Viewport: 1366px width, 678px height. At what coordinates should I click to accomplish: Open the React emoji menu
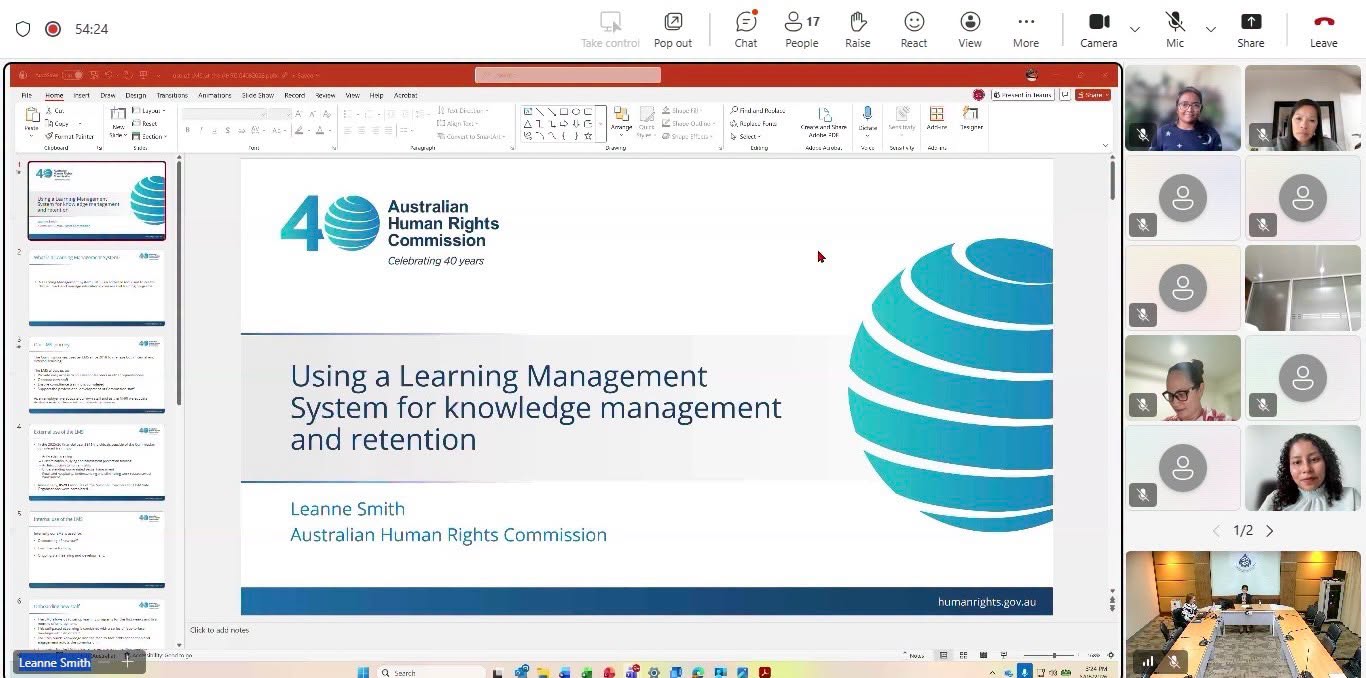tap(914, 29)
